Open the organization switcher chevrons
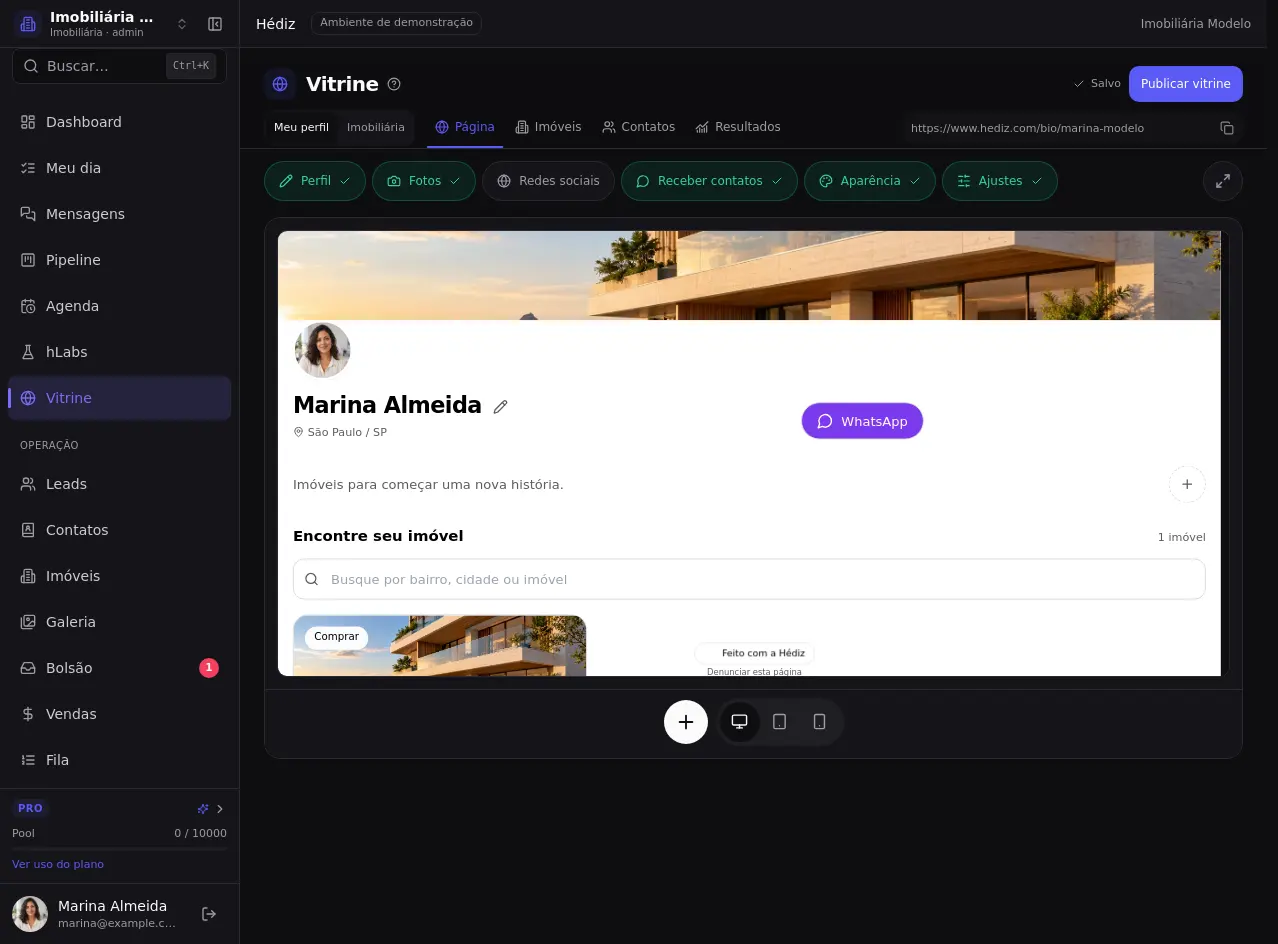Image resolution: width=1278 pixels, height=944 pixels. tap(182, 24)
